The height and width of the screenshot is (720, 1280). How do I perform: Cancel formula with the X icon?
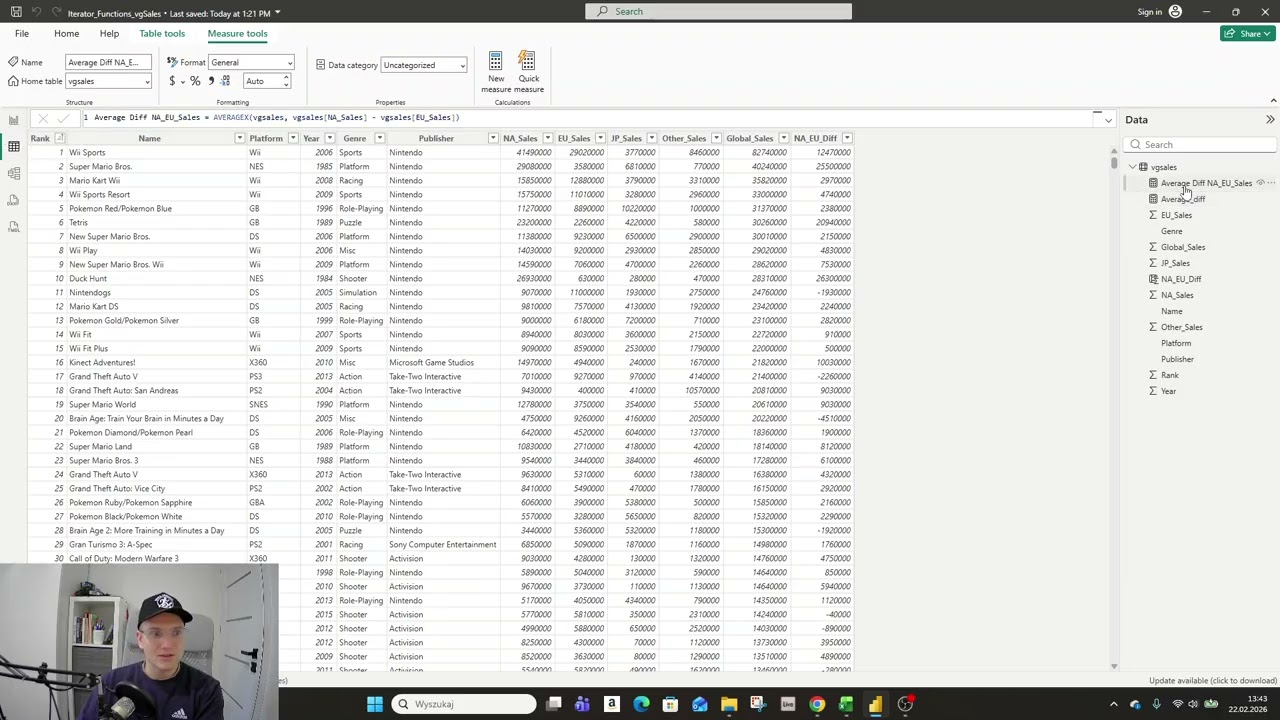click(43, 118)
